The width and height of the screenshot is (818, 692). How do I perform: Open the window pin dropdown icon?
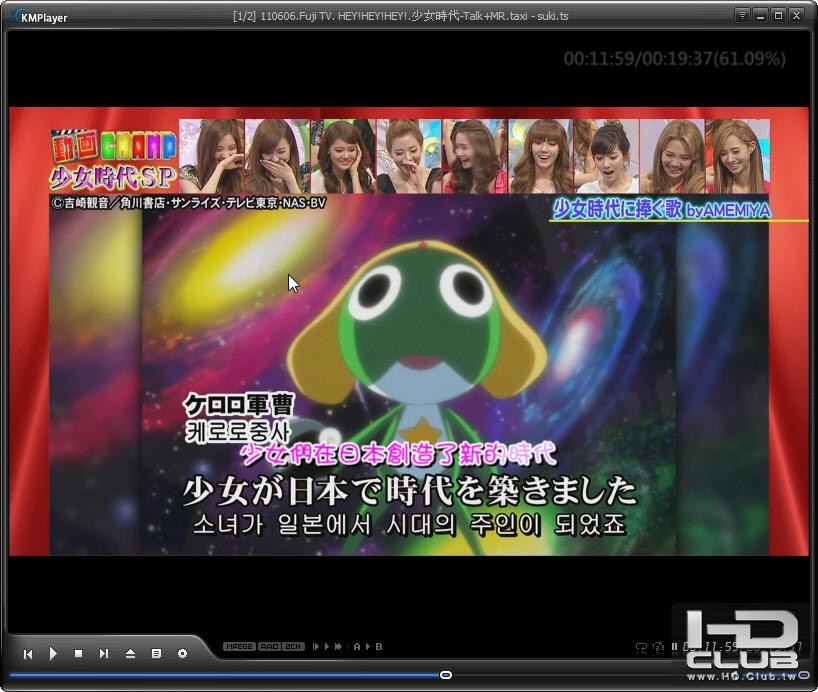tap(742, 16)
